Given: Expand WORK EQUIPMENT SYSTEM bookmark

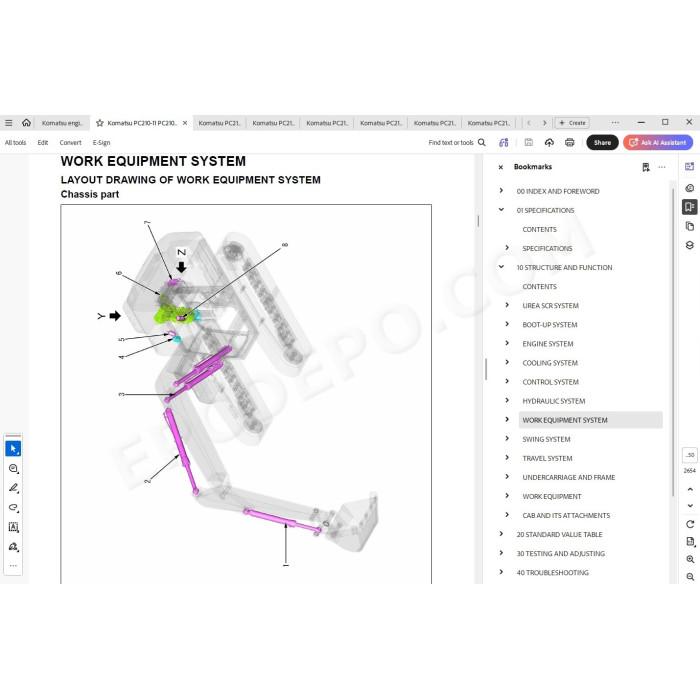Looking at the screenshot, I should (x=507, y=420).
